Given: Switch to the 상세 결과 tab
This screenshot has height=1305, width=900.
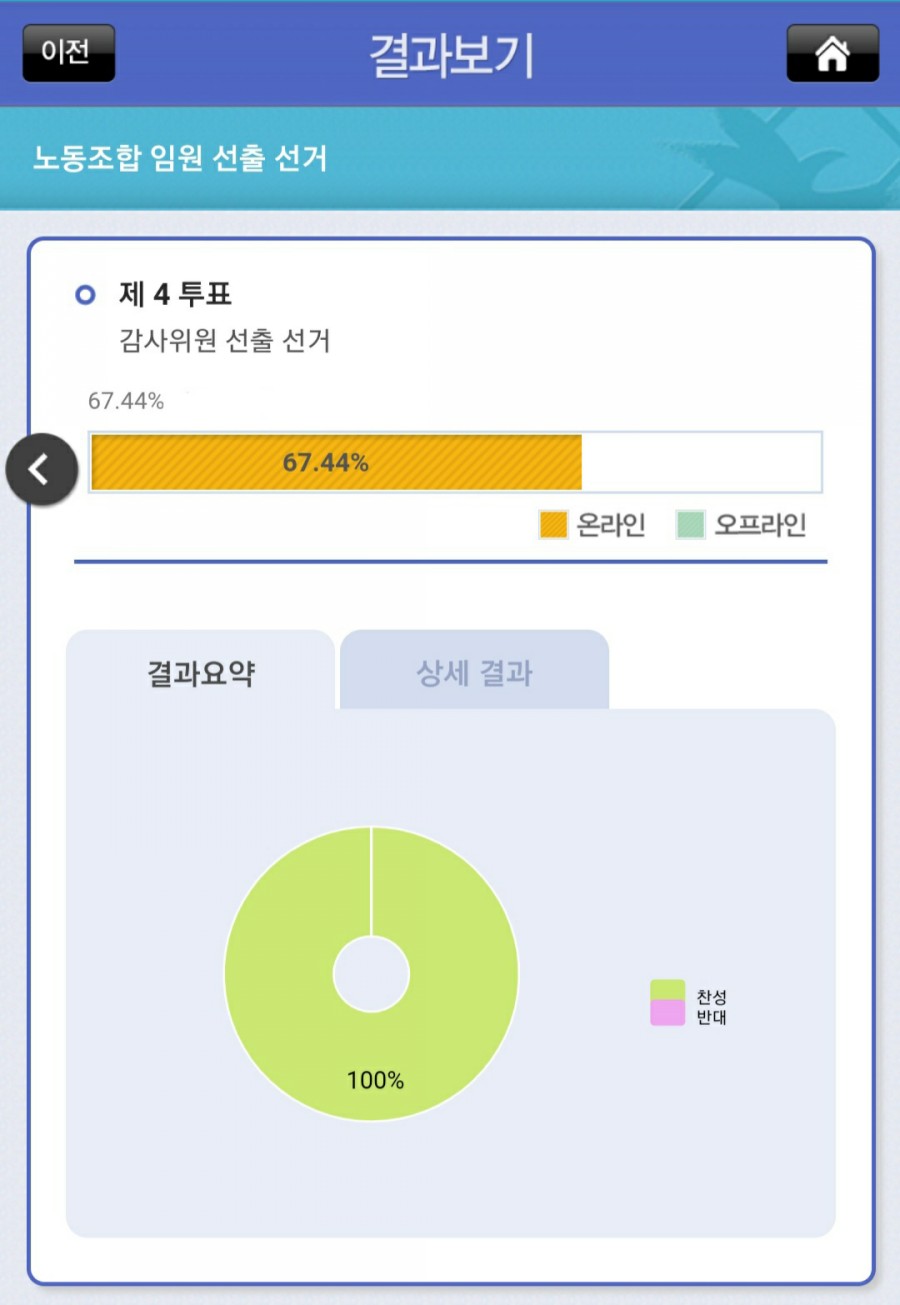Looking at the screenshot, I should (474, 673).
